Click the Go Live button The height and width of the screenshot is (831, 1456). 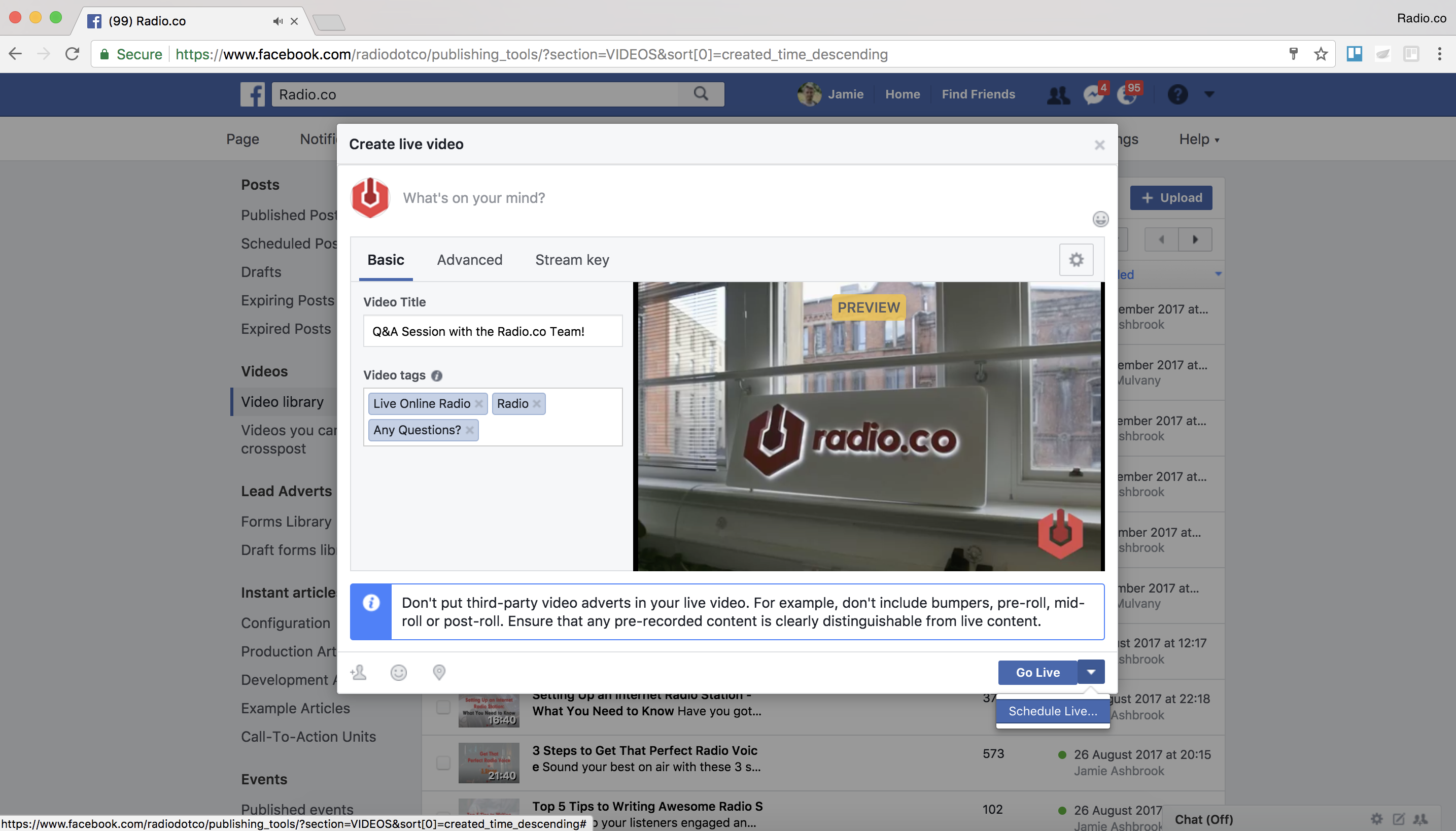tap(1037, 672)
